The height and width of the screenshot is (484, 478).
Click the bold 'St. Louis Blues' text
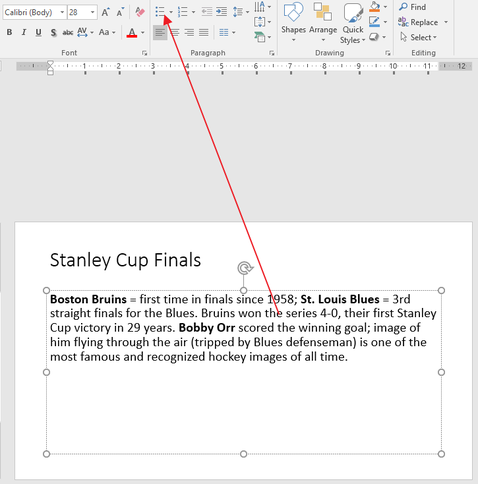(340, 299)
